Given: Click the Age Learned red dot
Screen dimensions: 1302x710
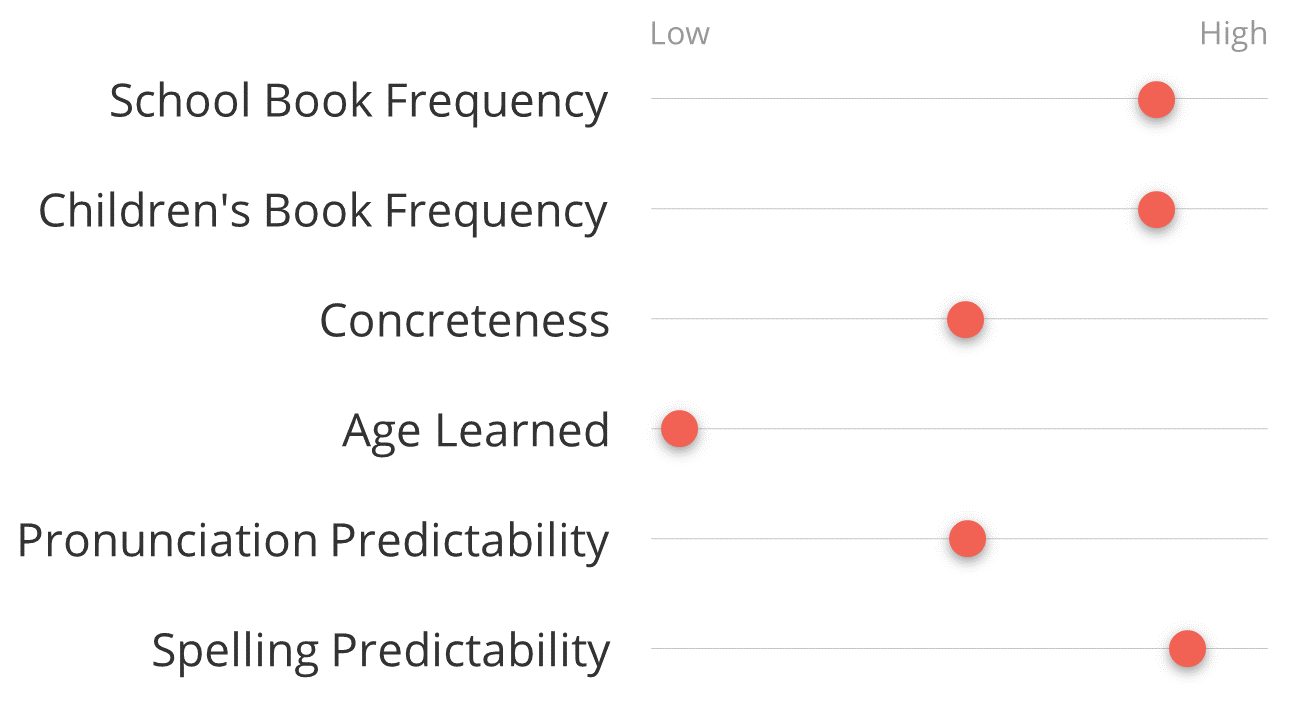Looking at the screenshot, I should pyautogui.click(x=679, y=429).
